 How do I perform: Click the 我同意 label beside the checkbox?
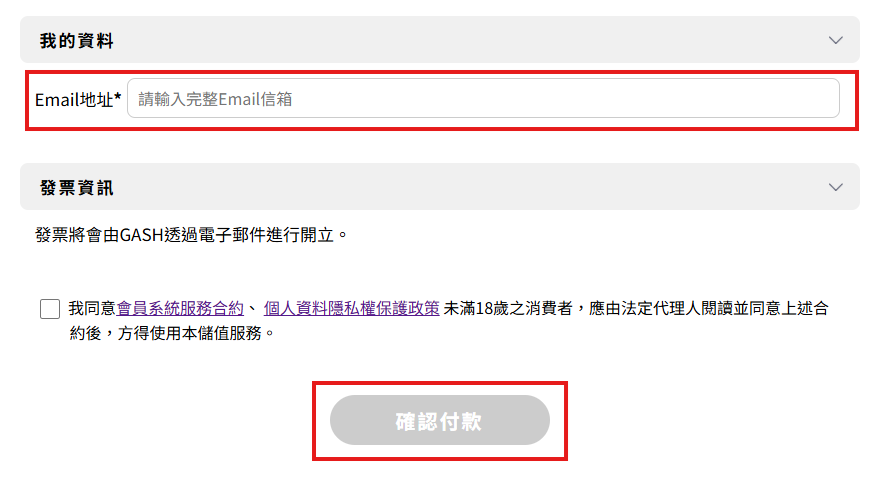92,308
